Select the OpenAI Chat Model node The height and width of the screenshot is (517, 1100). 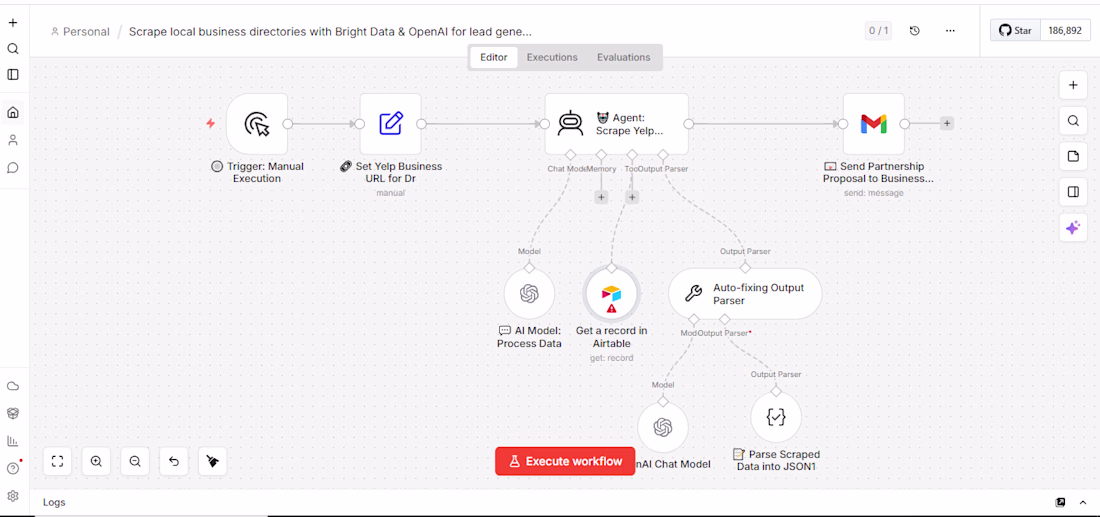coord(663,427)
